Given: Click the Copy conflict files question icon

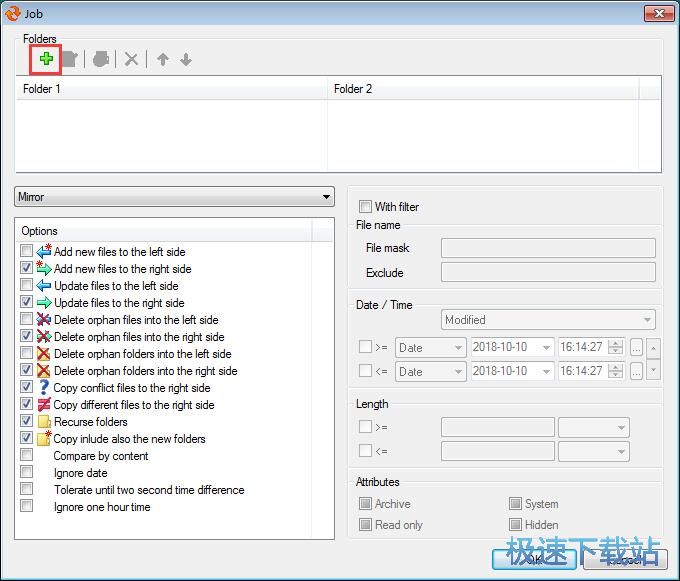Looking at the screenshot, I should (44, 388).
